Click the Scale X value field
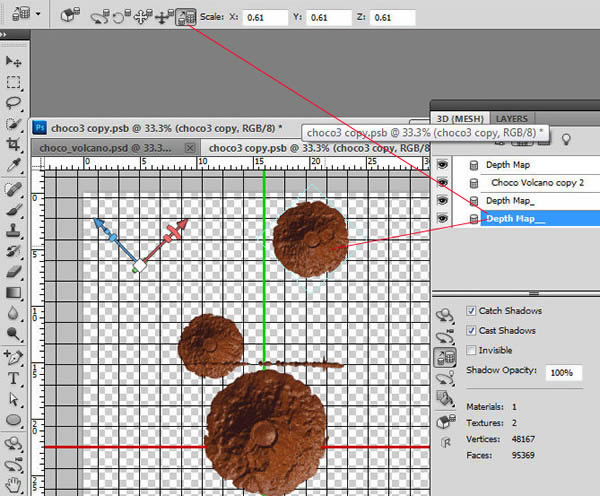Viewport: 600px width, 496px height. [x=265, y=17]
